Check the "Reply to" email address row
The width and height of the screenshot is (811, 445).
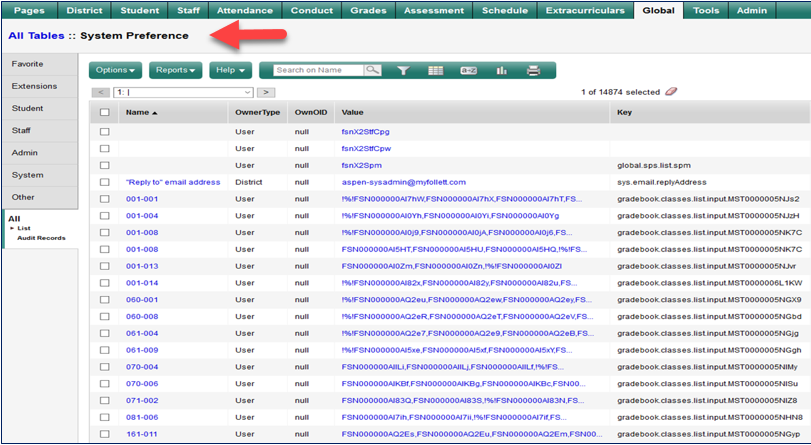pyautogui.click(x=105, y=182)
